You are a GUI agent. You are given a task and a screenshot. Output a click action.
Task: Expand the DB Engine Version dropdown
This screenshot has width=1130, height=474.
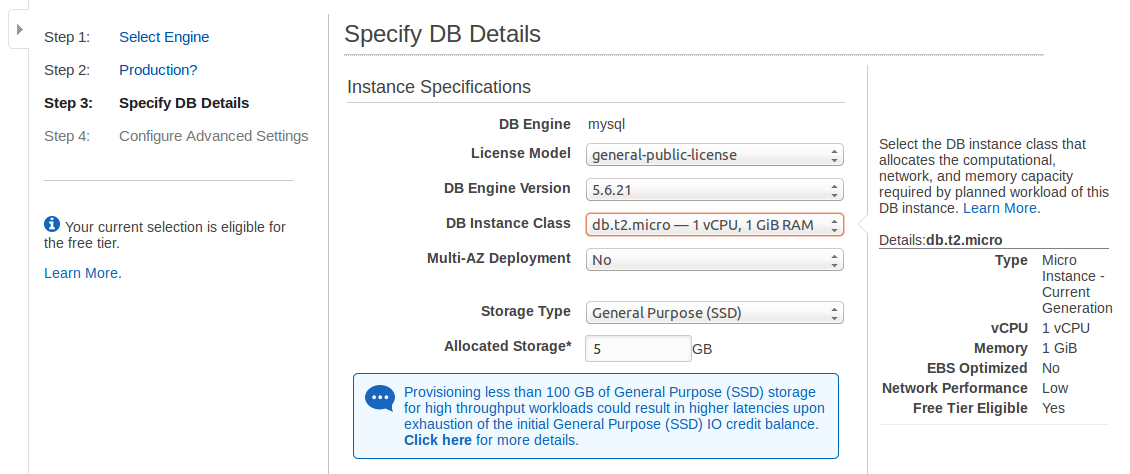click(x=714, y=190)
